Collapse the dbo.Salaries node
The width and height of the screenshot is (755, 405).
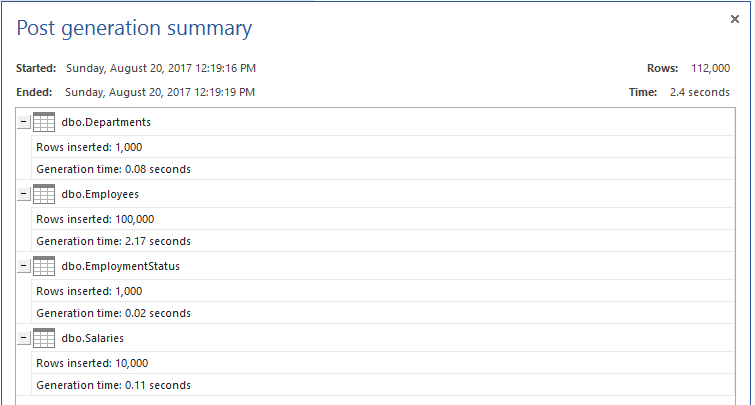coord(24,339)
